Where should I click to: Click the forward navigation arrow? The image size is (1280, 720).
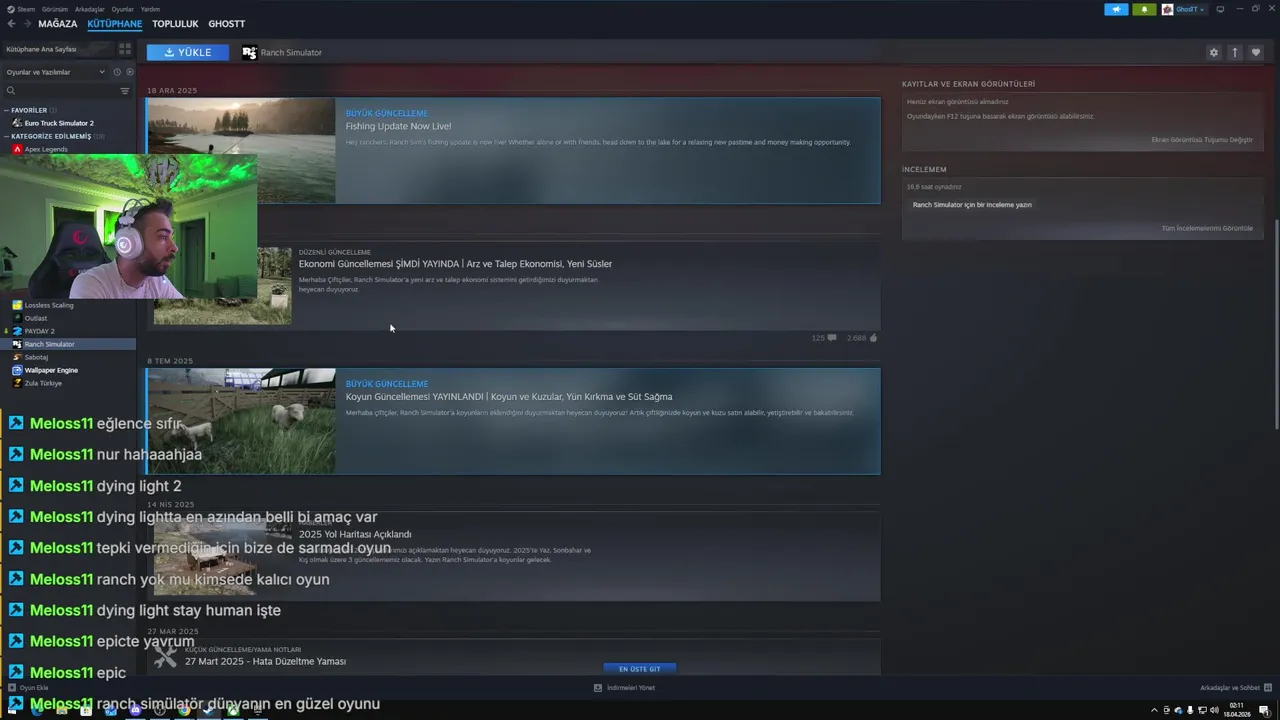[26, 24]
